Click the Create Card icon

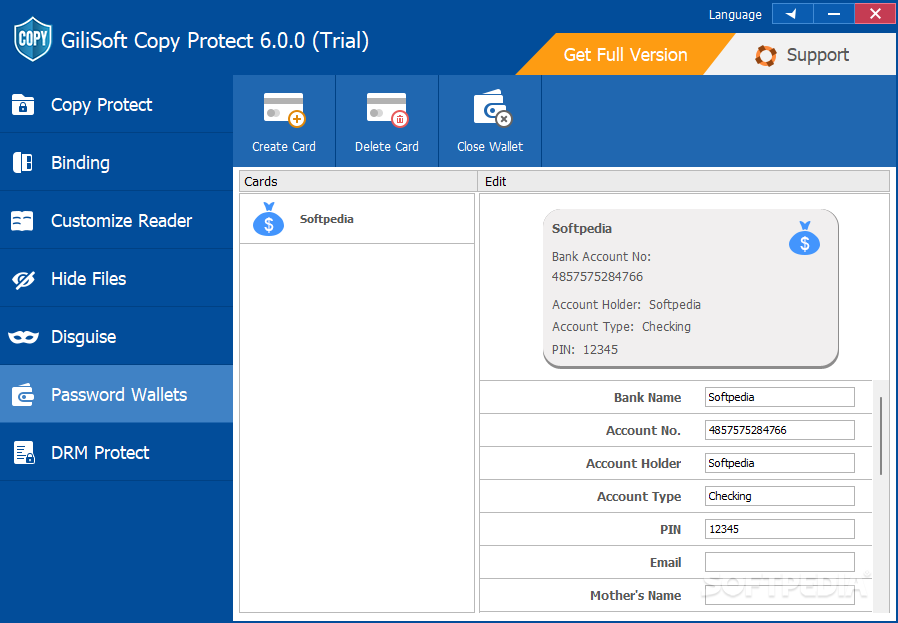point(284,109)
